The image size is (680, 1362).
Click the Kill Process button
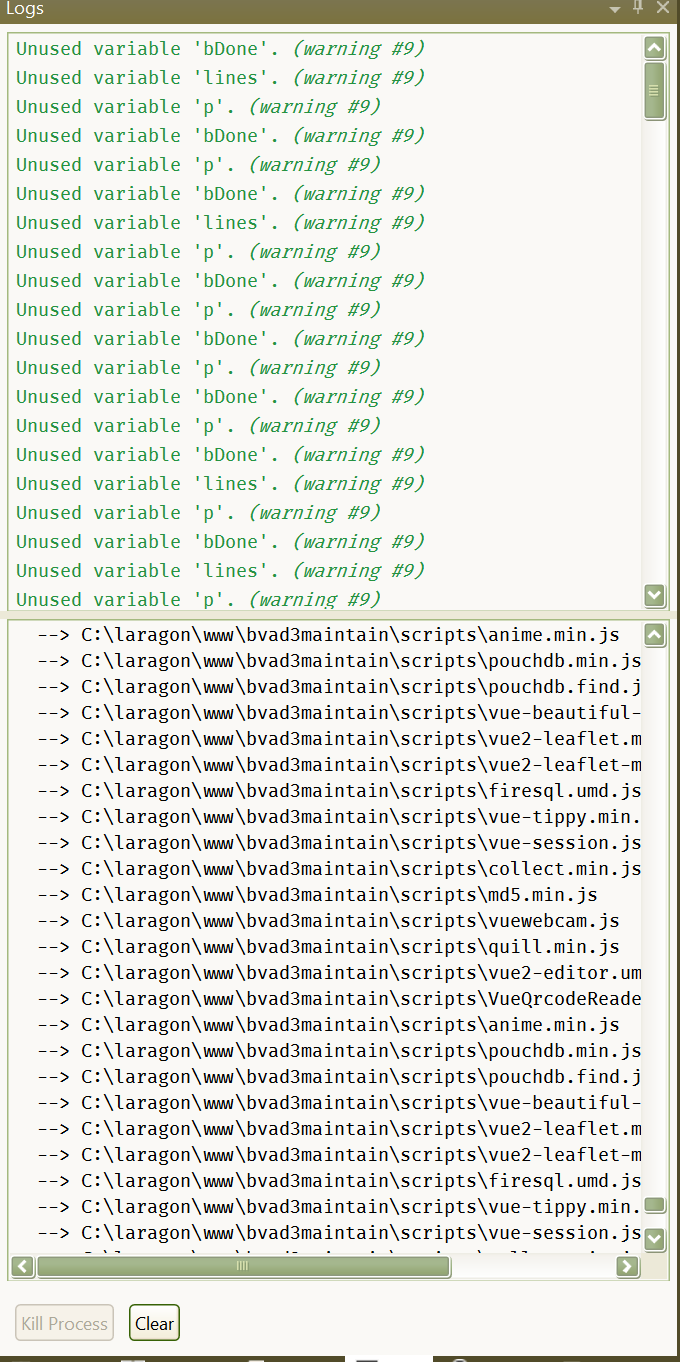64,1323
